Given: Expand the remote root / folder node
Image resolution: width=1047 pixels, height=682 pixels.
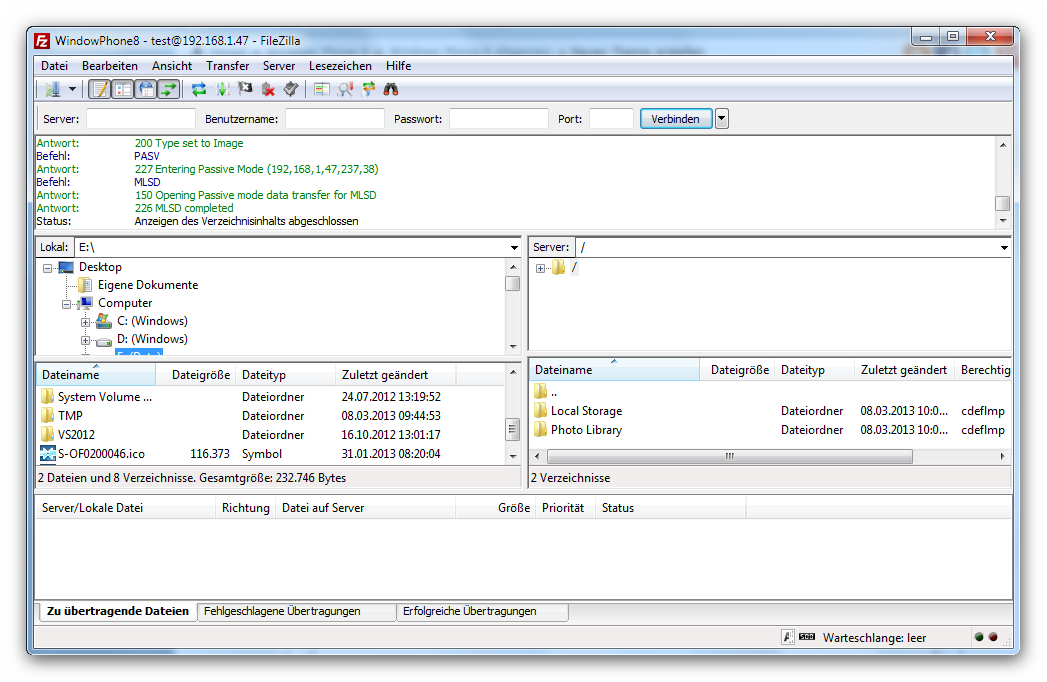Looking at the screenshot, I should [x=540, y=268].
